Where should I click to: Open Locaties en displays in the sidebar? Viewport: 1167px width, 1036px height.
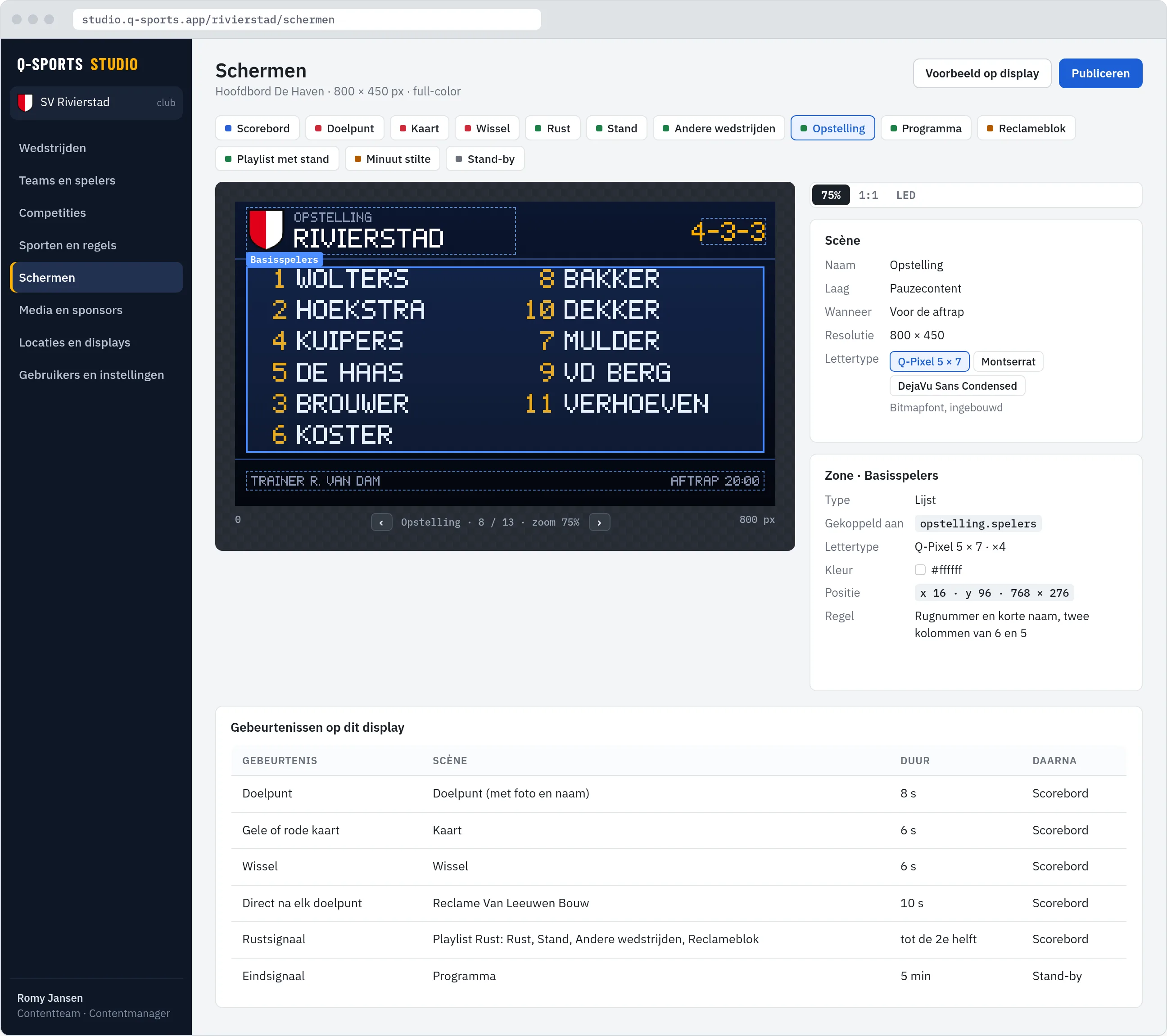tap(96, 342)
